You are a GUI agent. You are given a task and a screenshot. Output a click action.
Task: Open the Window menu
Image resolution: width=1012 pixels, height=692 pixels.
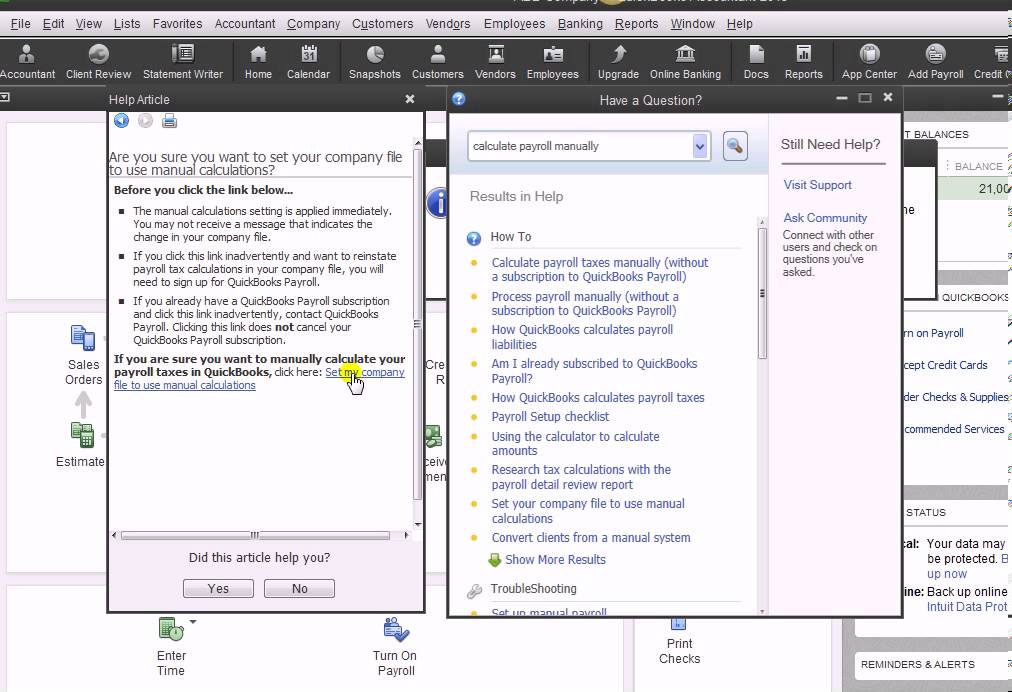(693, 24)
